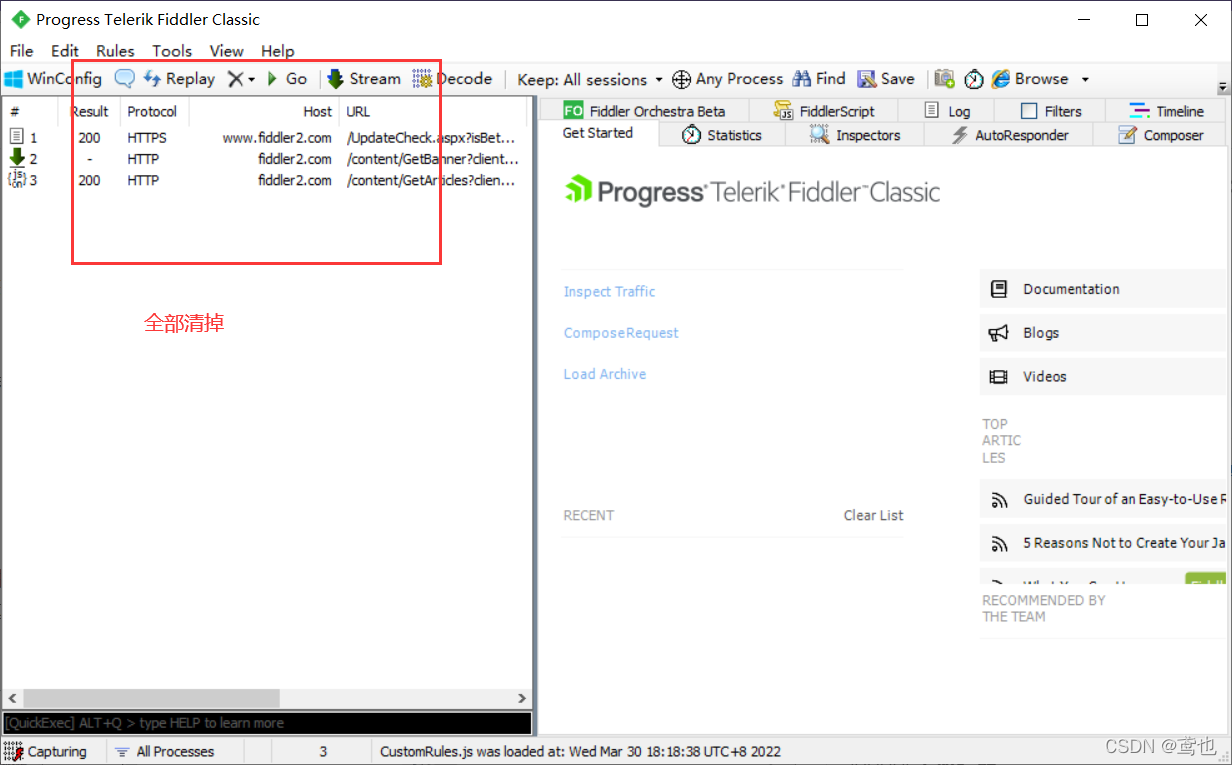Switch to the Timeline tab
Screen dimensions: 1232x765
pyautogui.click(x=1166, y=111)
